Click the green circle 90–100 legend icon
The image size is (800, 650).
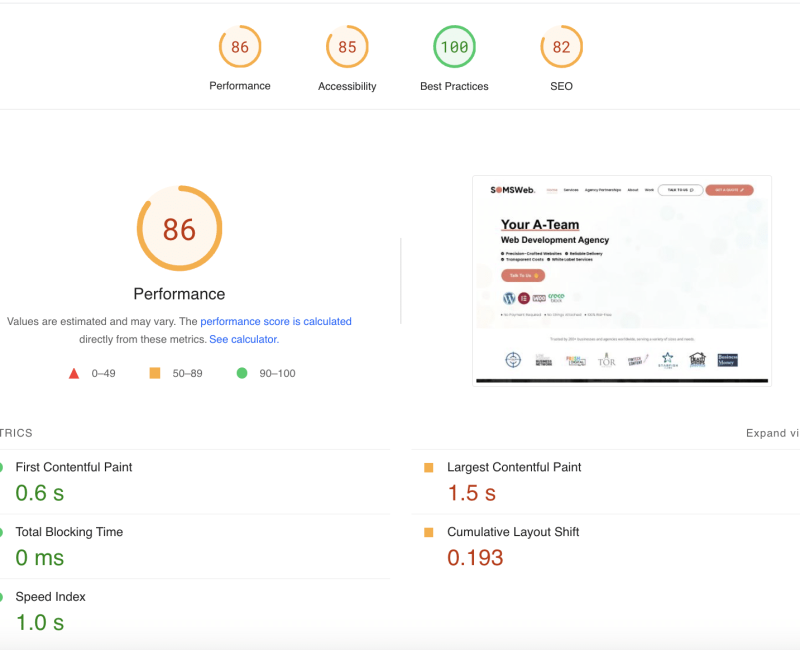coord(241,373)
